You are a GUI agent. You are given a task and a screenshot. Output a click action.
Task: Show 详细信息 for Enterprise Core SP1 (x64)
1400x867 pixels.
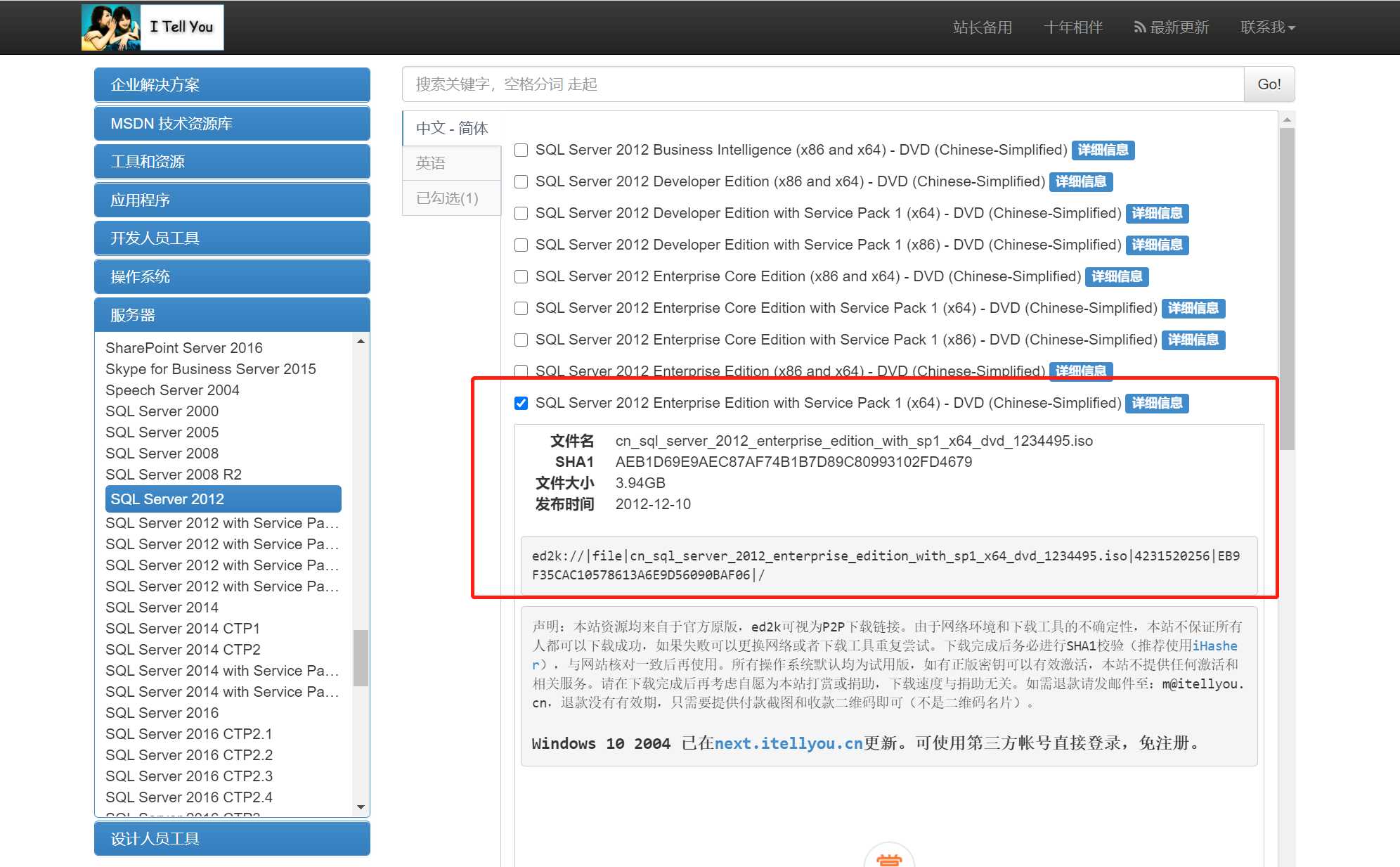(x=1193, y=308)
